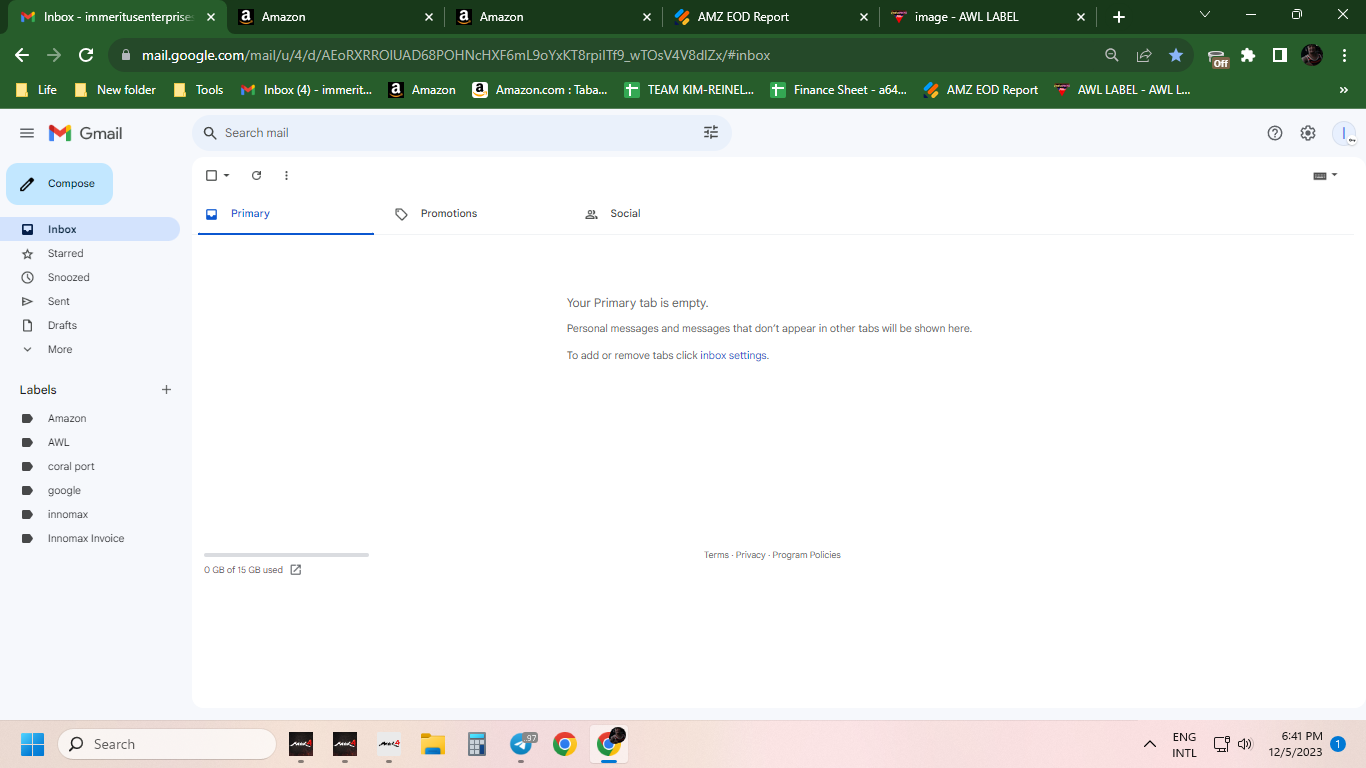The height and width of the screenshot is (768, 1366).
Task: Click the Chrome address bar URL
Action: pos(456,55)
